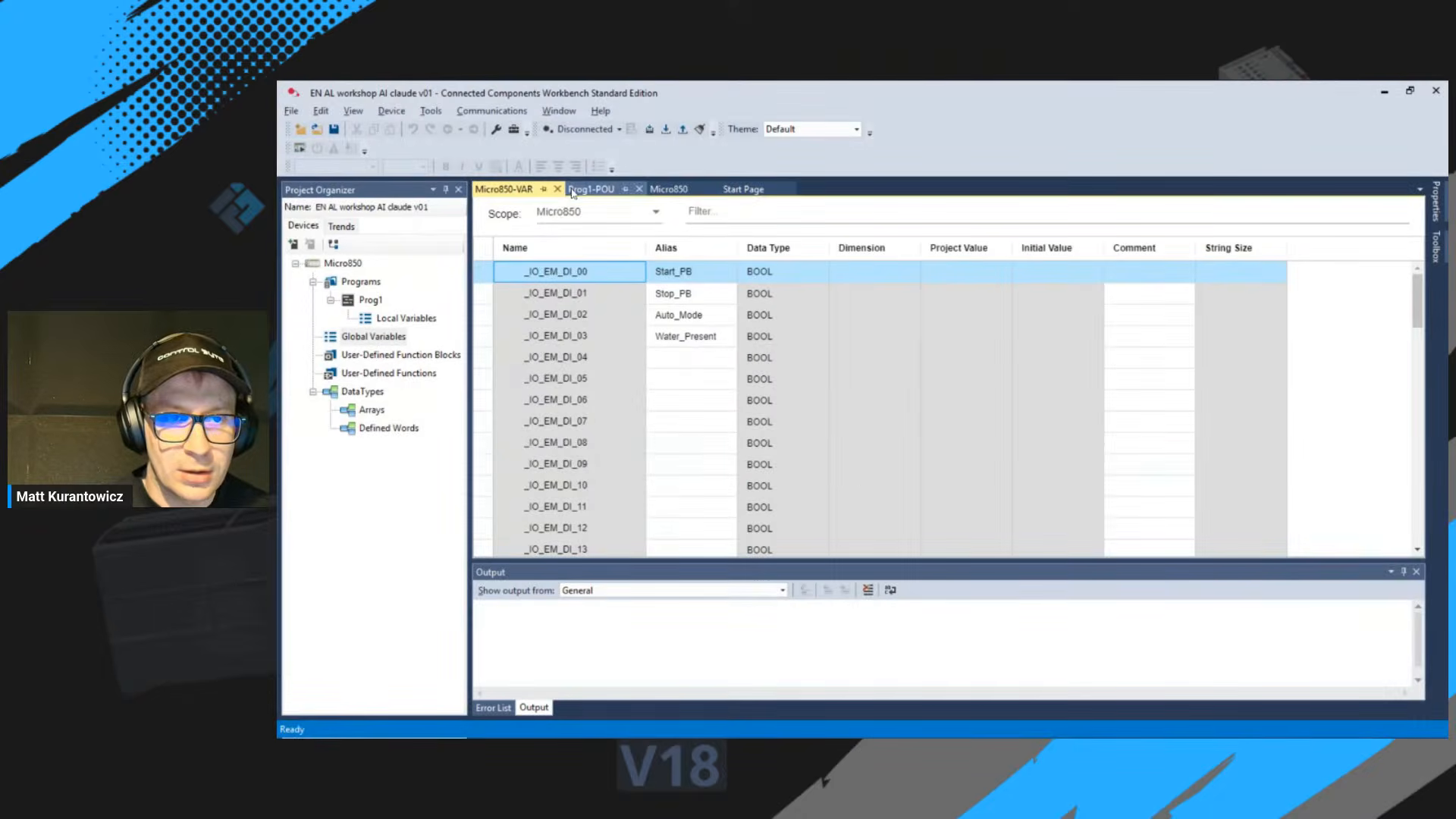Switch to the Start Page tab
The width and height of the screenshot is (1456, 819).
tap(743, 189)
